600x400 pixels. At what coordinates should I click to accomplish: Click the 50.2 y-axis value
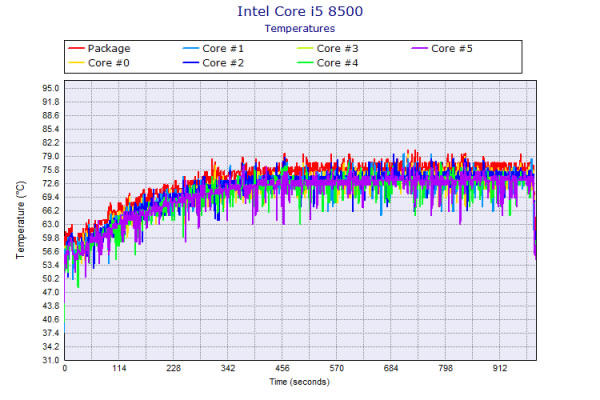tap(51, 279)
